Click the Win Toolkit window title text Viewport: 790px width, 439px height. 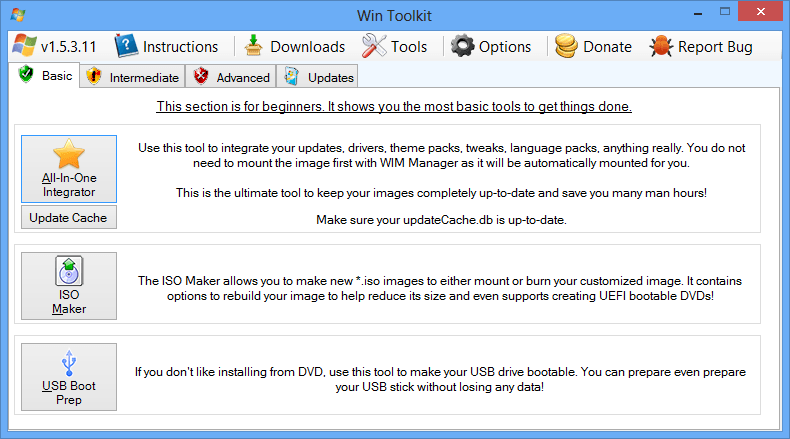pyautogui.click(x=394, y=16)
